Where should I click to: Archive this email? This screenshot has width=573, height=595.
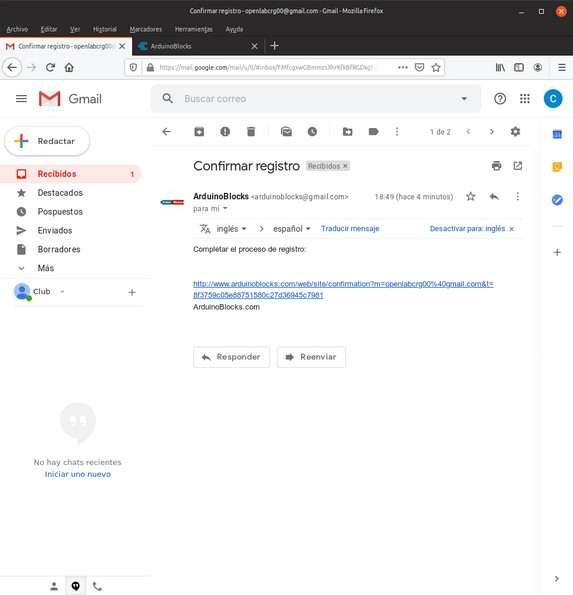click(199, 132)
